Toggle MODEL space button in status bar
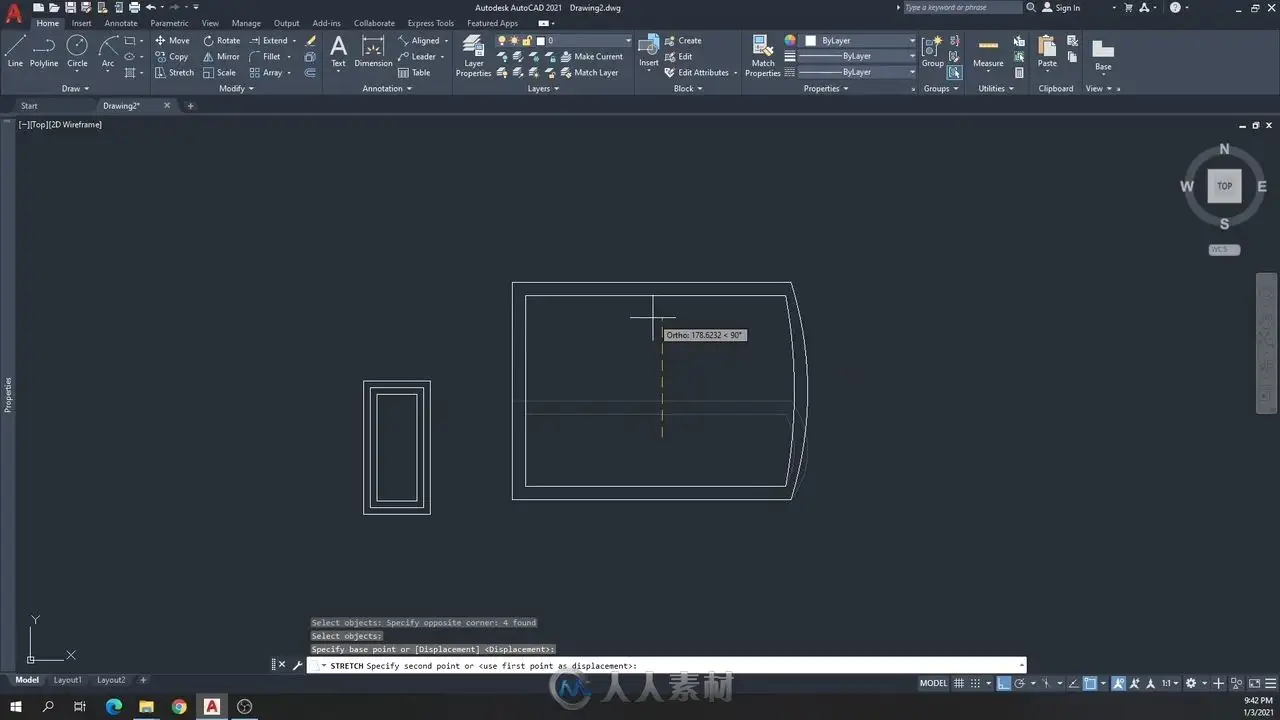The width and height of the screenshot is (1280, 720). pyautogui.click(x=933, y=684)
